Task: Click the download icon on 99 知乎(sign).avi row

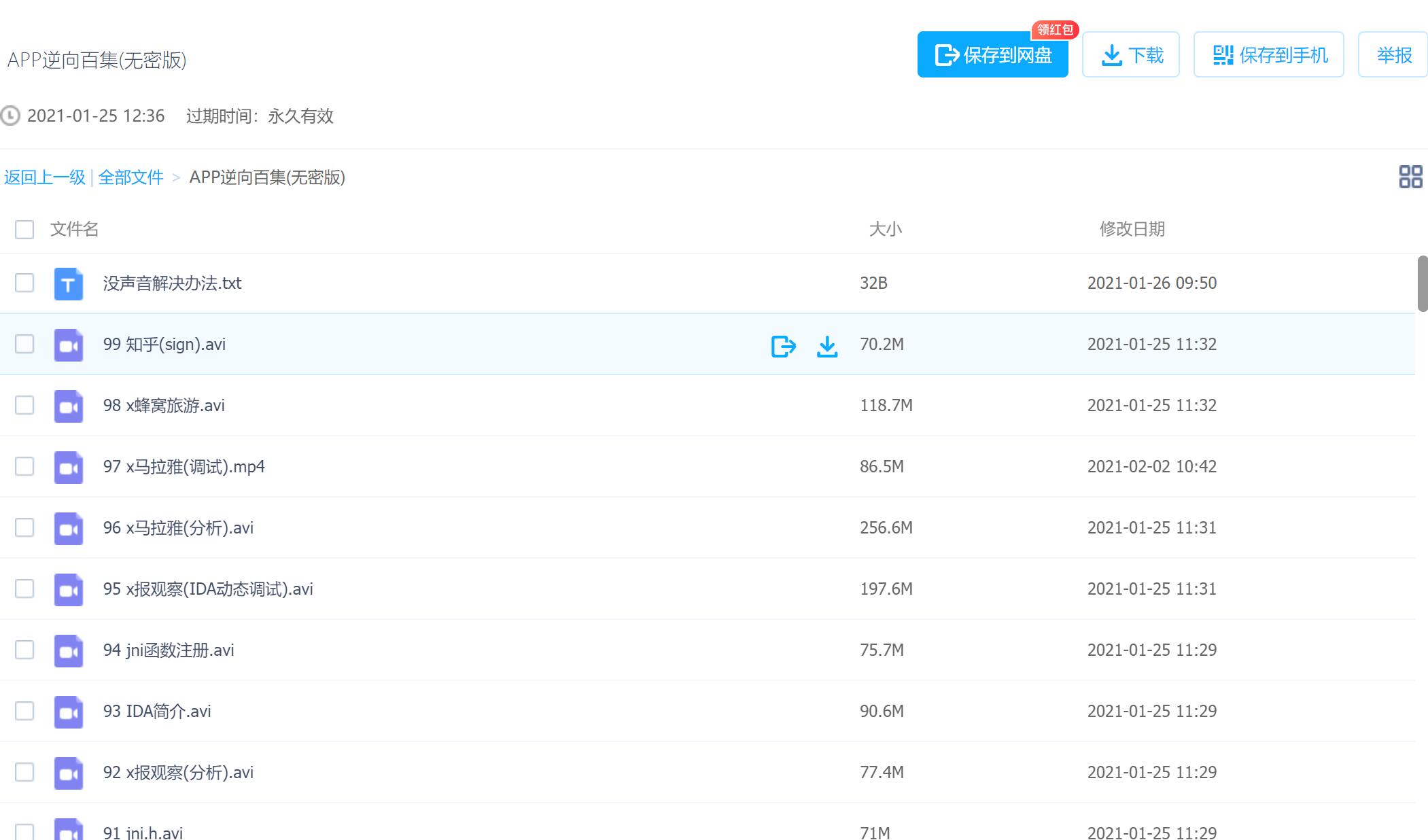Action: 826,346
